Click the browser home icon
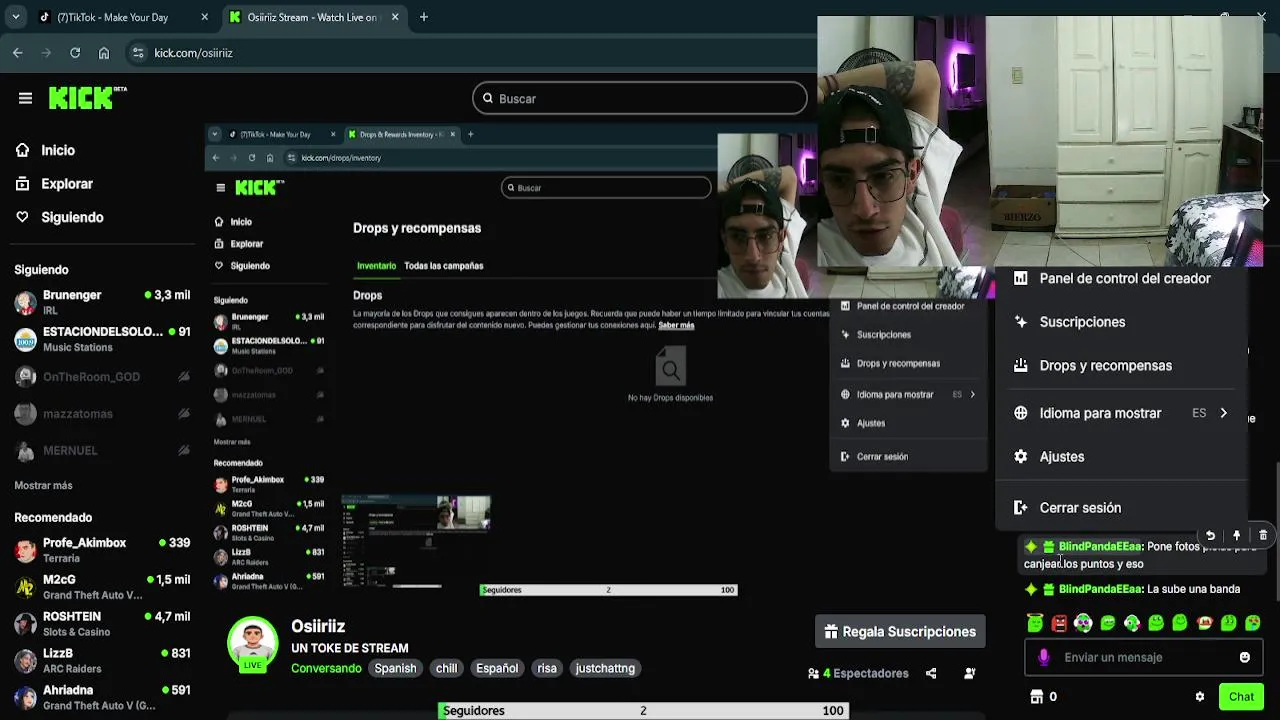 point(104,53)
